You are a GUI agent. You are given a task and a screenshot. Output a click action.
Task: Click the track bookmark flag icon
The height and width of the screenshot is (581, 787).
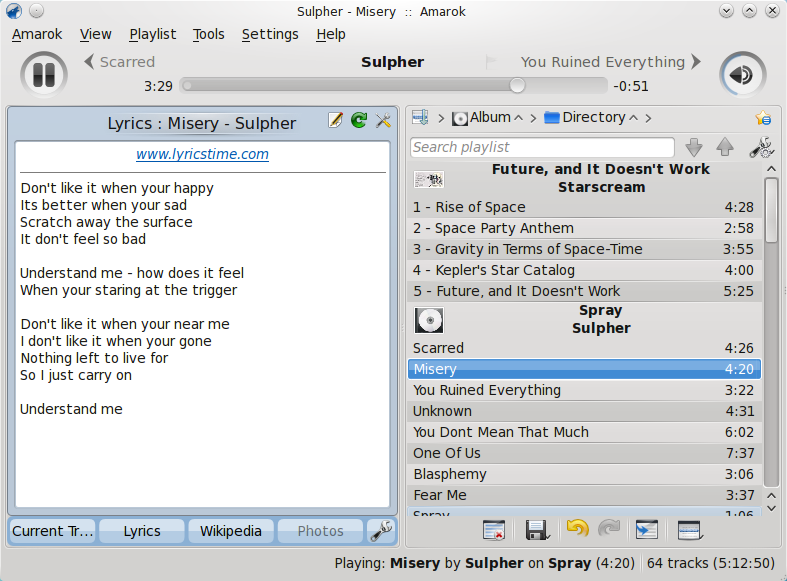click(490, 62)
